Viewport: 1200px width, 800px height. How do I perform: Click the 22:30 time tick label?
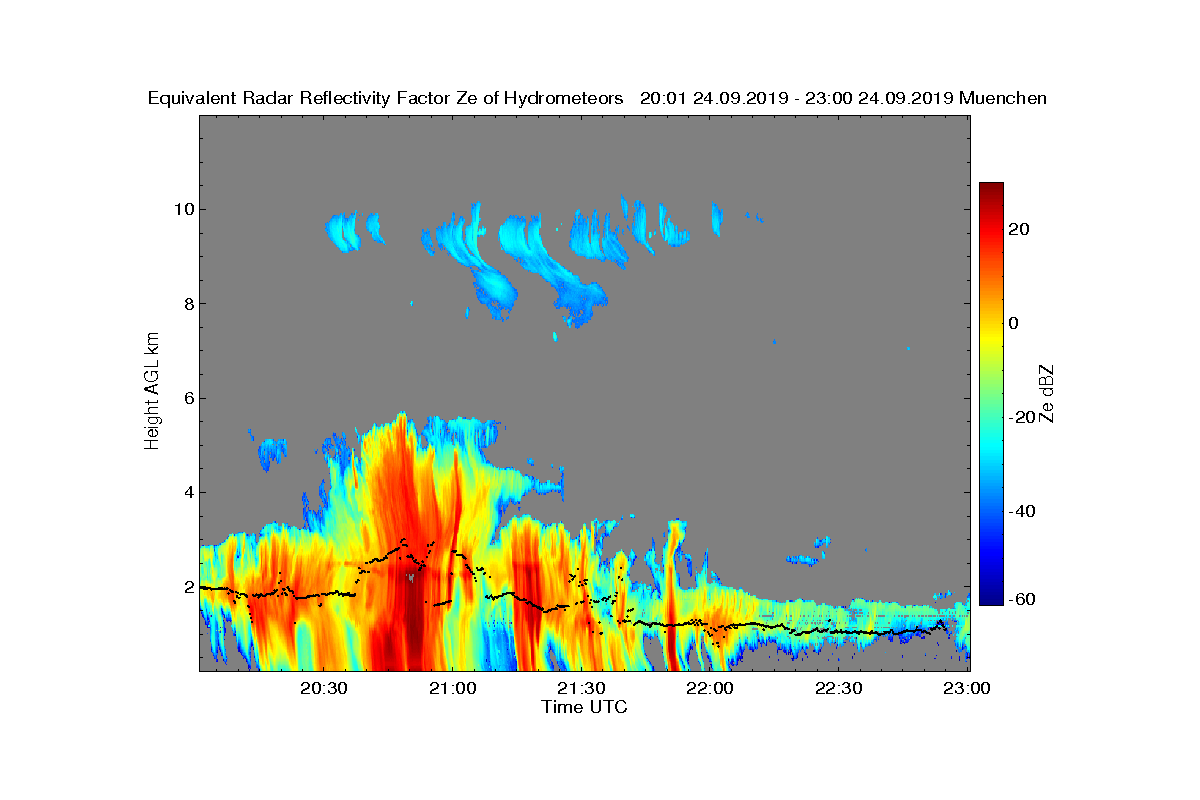point(839,689)
